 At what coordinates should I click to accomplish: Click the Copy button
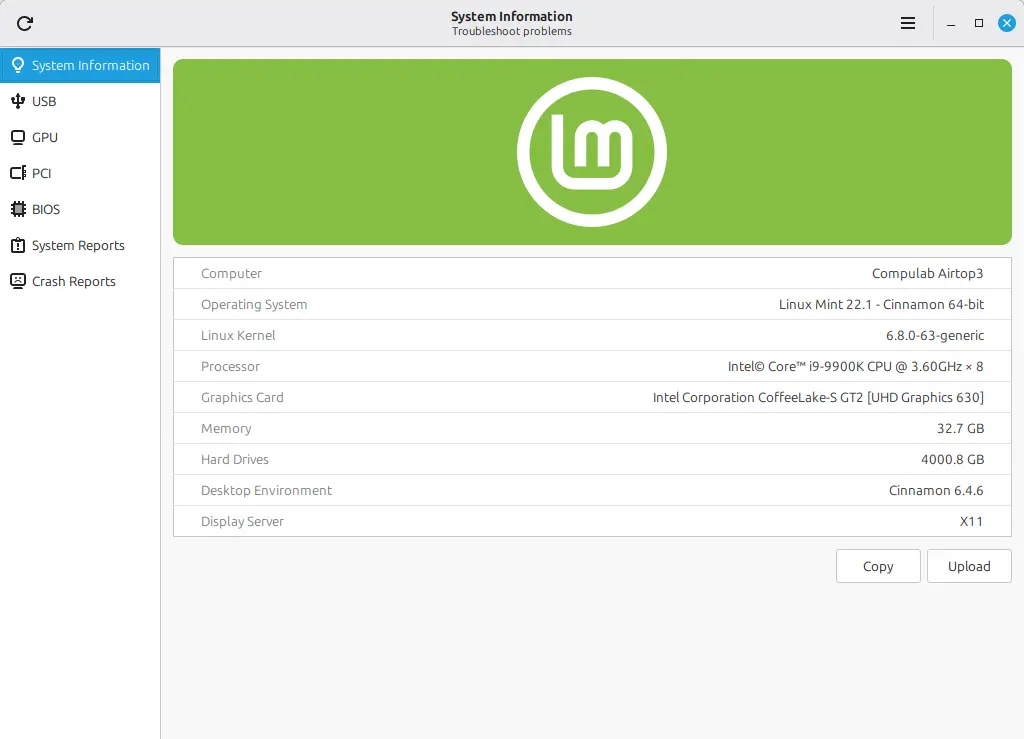point(878,566)
